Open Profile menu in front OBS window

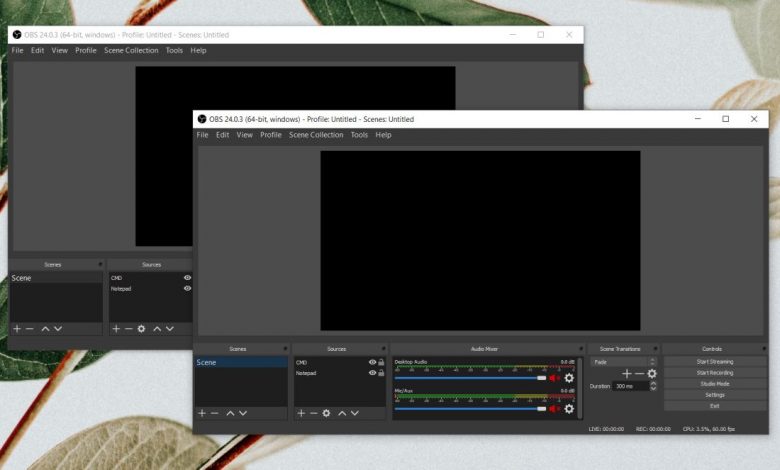click(x=271, y=135)
